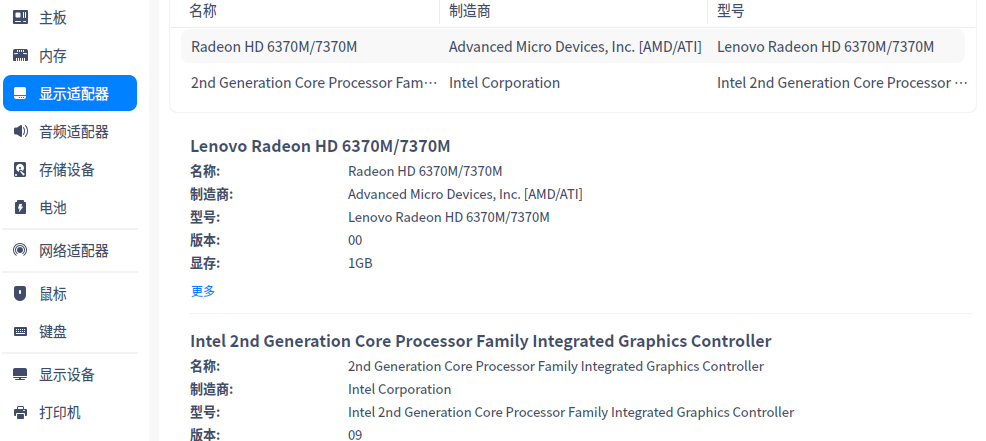The width and height of the screenshot is (986, 441).
Task: Click the memory chip icon
Action: tap(20, 56)
